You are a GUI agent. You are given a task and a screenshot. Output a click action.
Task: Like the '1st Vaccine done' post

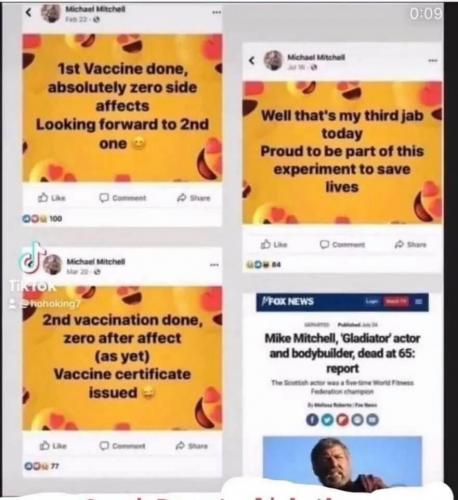(52, 198)
